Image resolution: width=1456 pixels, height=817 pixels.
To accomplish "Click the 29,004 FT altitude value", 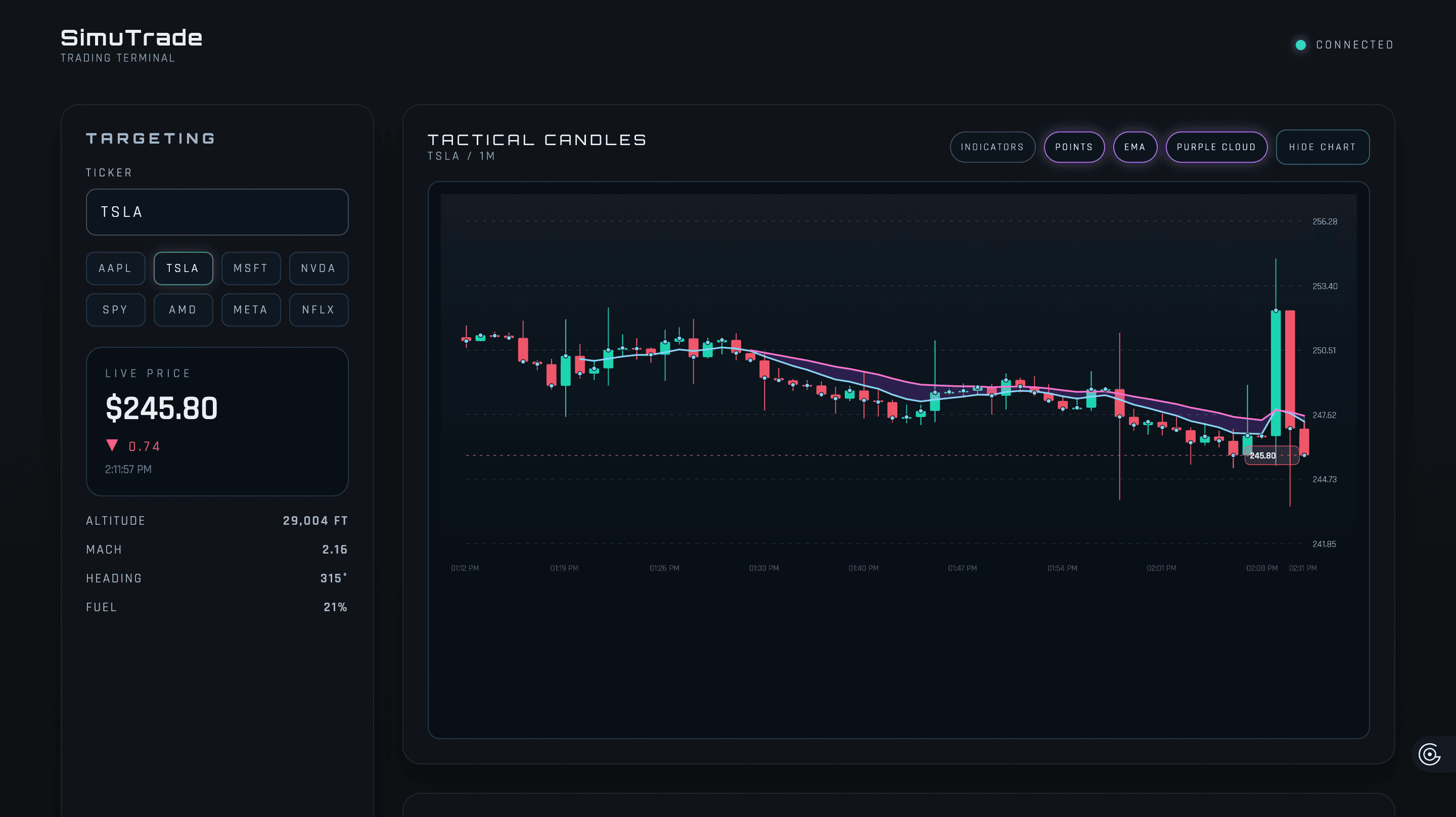I will pyautogui.click(x=315, y=521).
